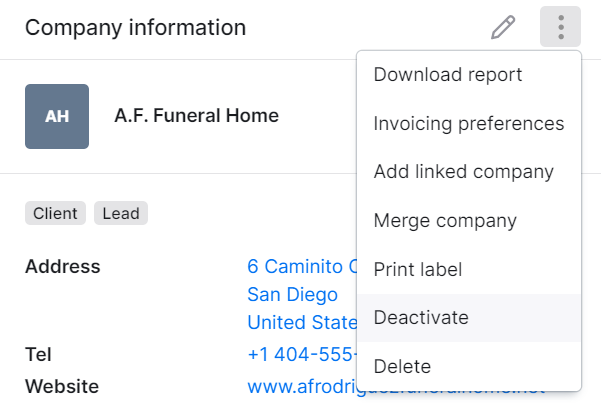Click the Company information heading
601x404 pixels.
click(136, 28)
